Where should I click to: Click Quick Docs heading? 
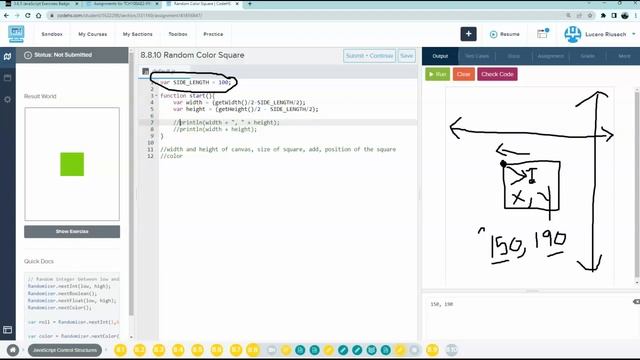(x=39, y=261)
